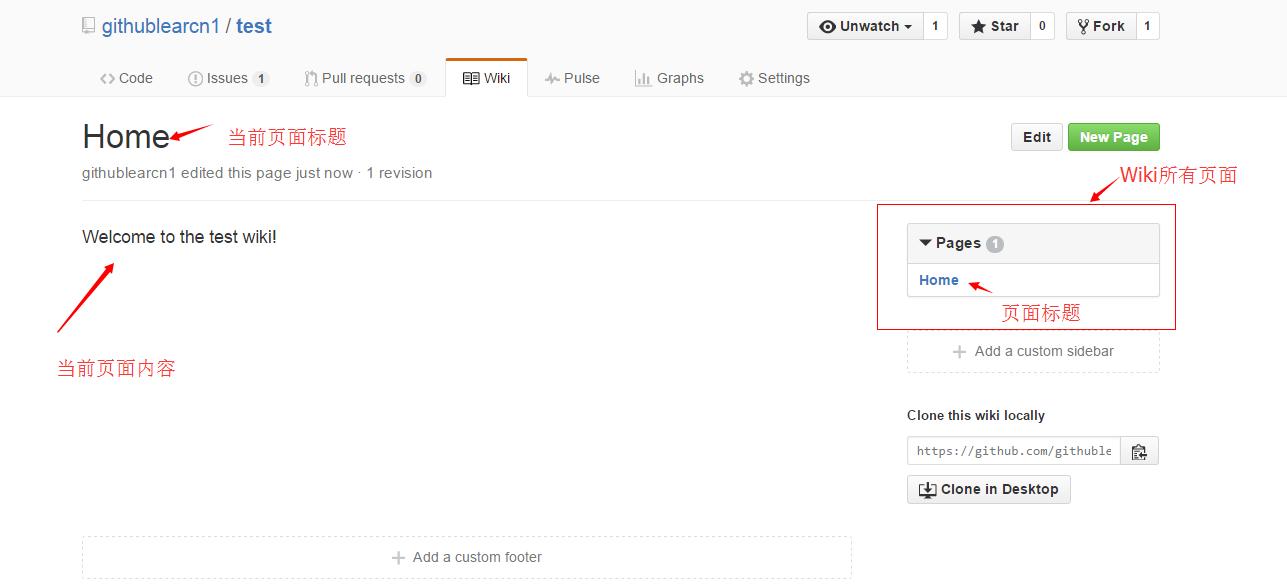The width and height of the screenshot is (1287, 586).
Task: Click the plus icon on Add a custom footer
Action: click(396, 557)
